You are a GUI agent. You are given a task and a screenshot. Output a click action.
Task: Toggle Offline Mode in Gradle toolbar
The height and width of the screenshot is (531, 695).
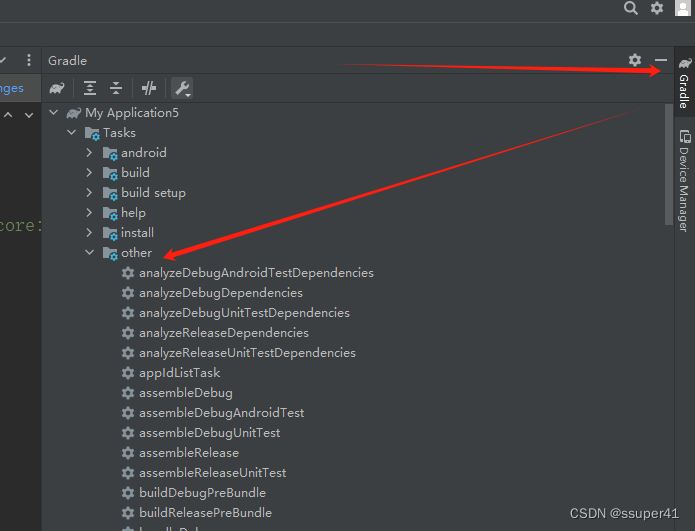click(148, 88)
